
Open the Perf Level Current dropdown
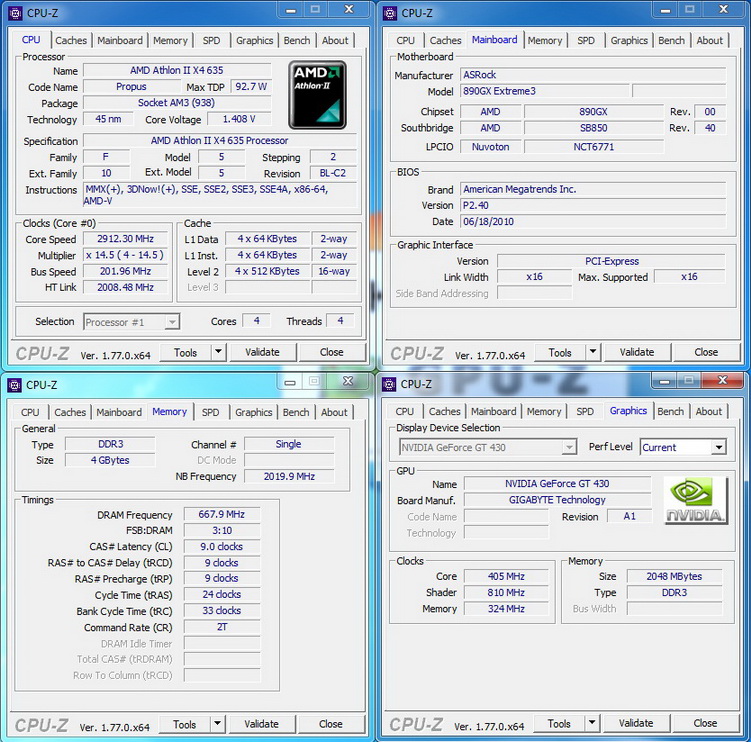tap(718, 447)
